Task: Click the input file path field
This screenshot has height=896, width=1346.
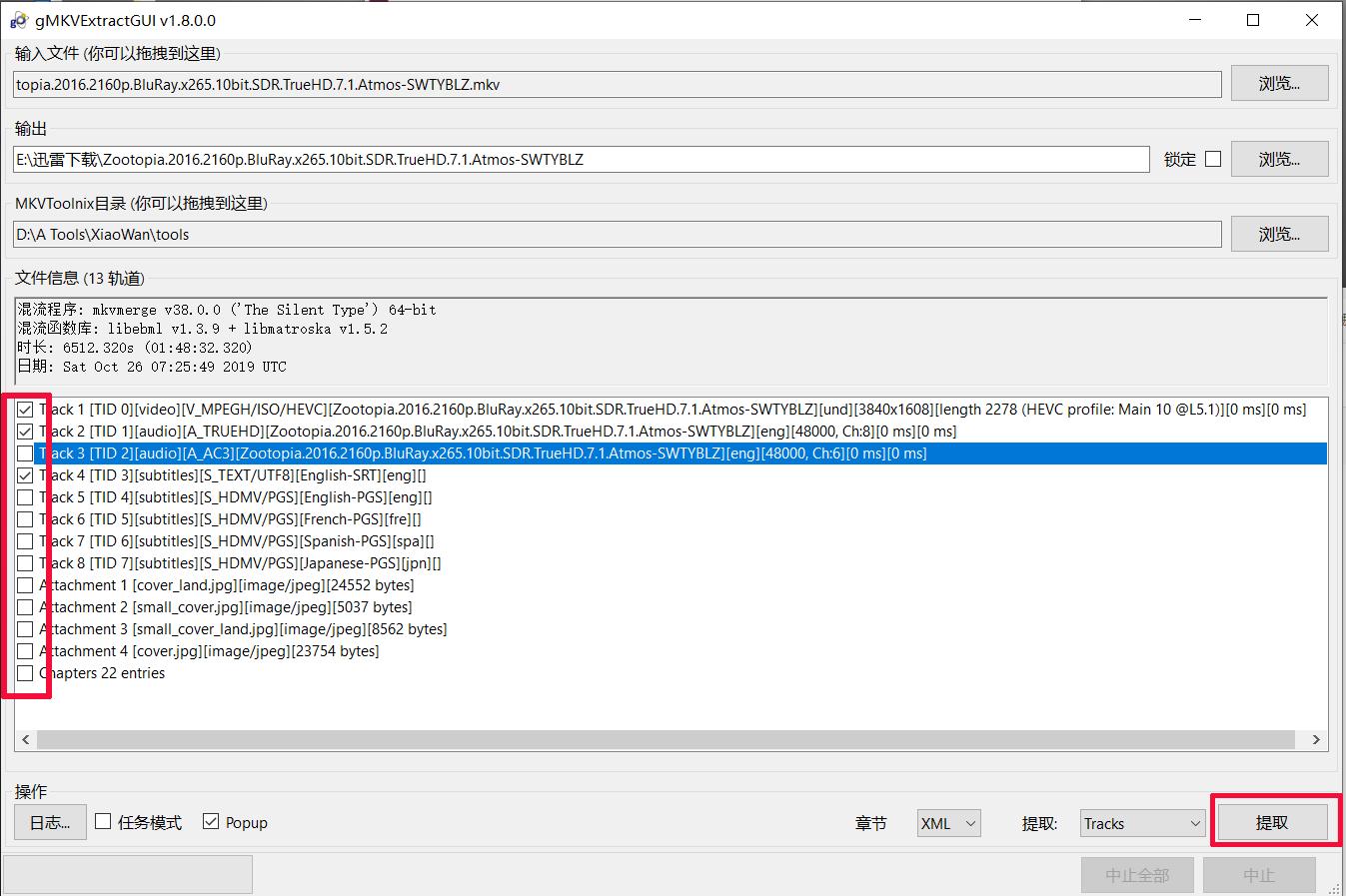Action: coord(618,85)
